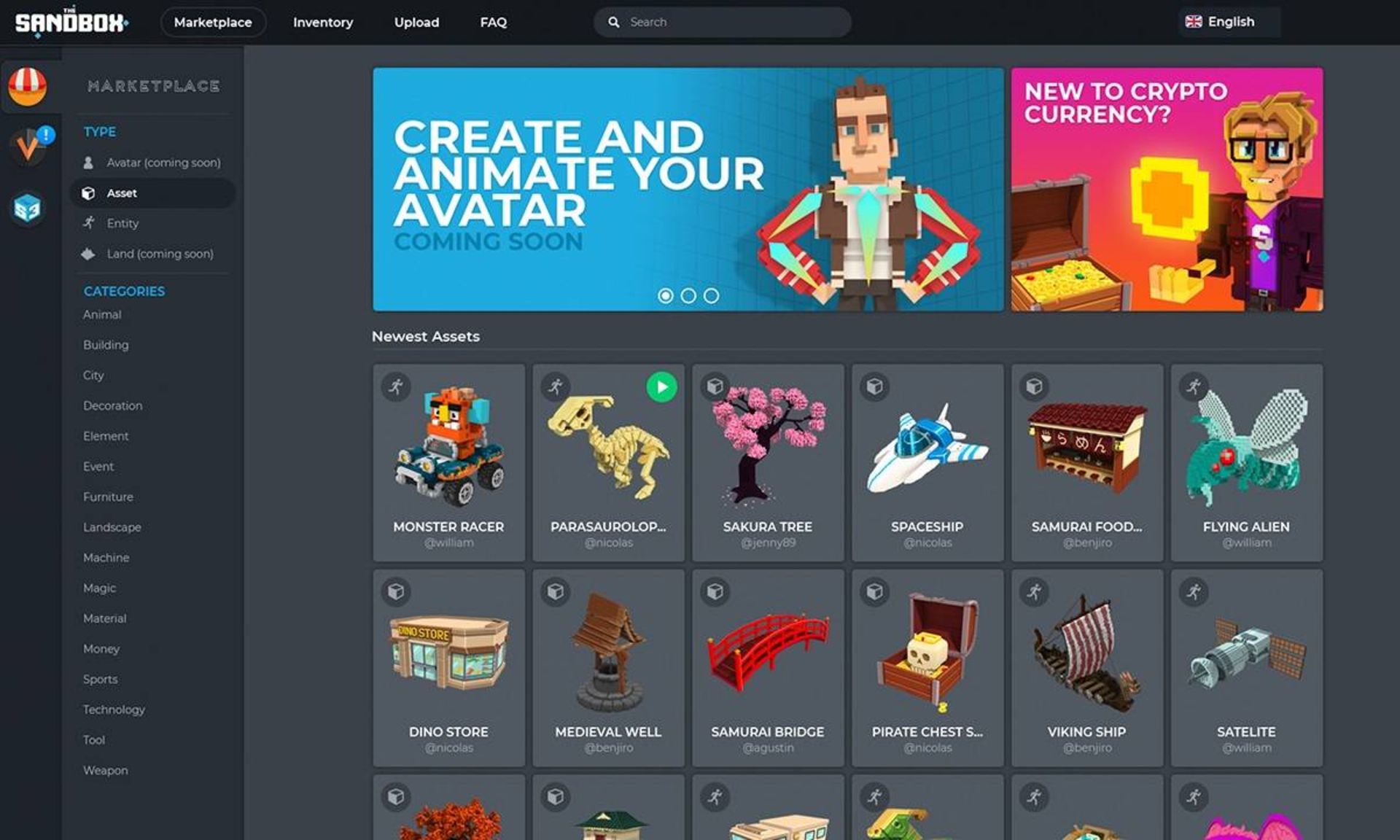Select the Weapon category

(x=105, y=770)
